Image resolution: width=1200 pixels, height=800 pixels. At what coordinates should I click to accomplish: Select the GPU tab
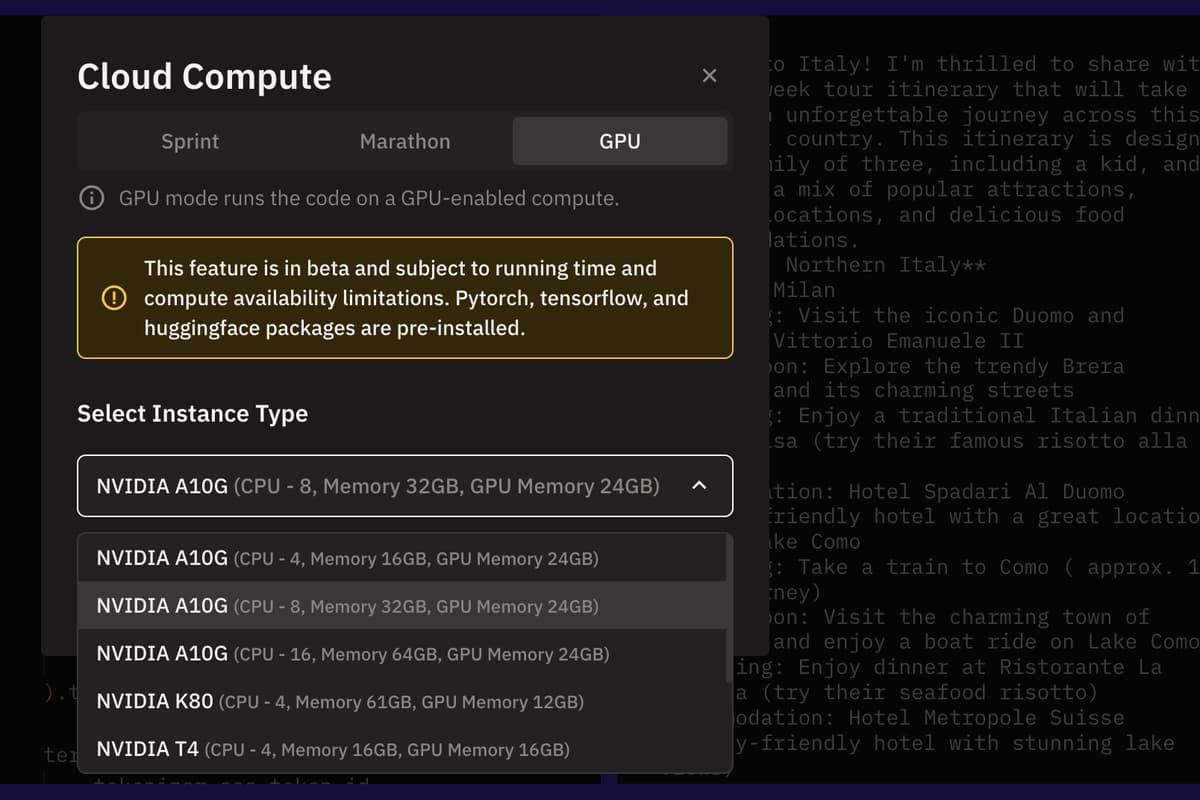point(620,141)
